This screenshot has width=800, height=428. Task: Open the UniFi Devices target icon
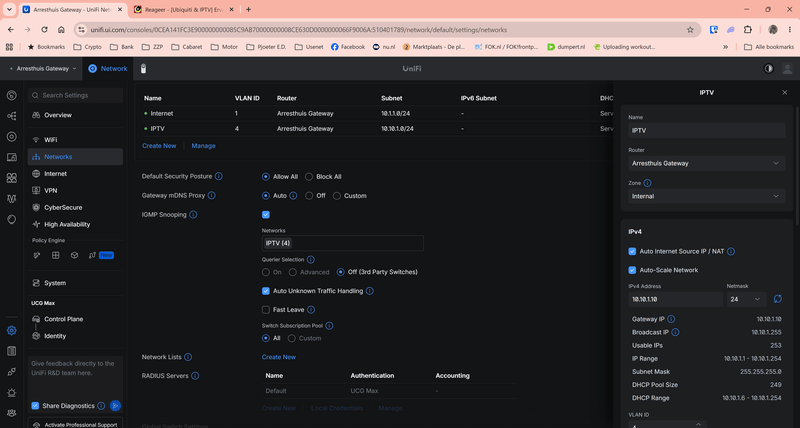(x=11, y=137)
